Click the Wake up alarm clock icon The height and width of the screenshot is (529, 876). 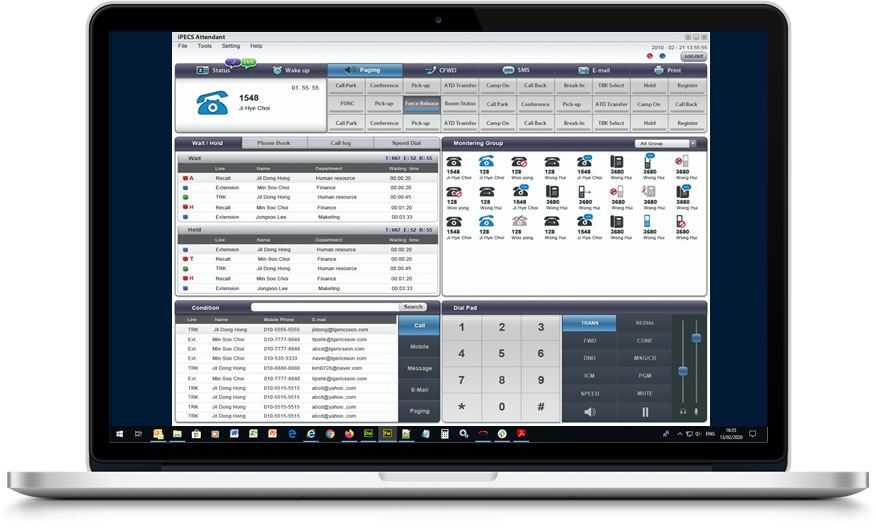pyautogui.click(x=277, y=70)
